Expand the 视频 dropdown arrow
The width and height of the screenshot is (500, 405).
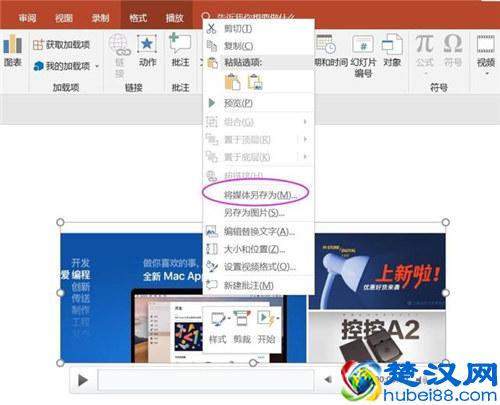pos(486,73)
